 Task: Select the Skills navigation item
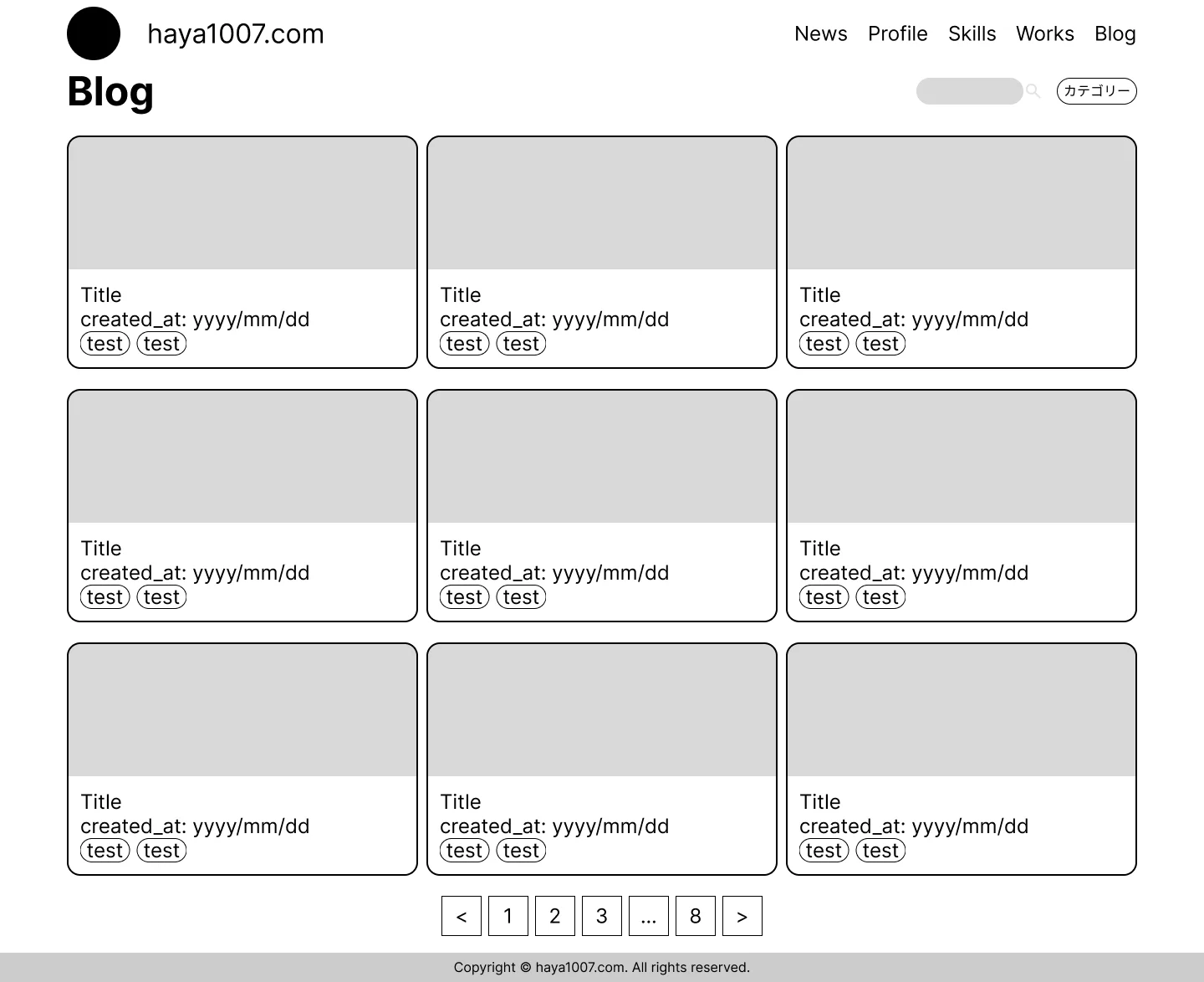pos(972,33)
